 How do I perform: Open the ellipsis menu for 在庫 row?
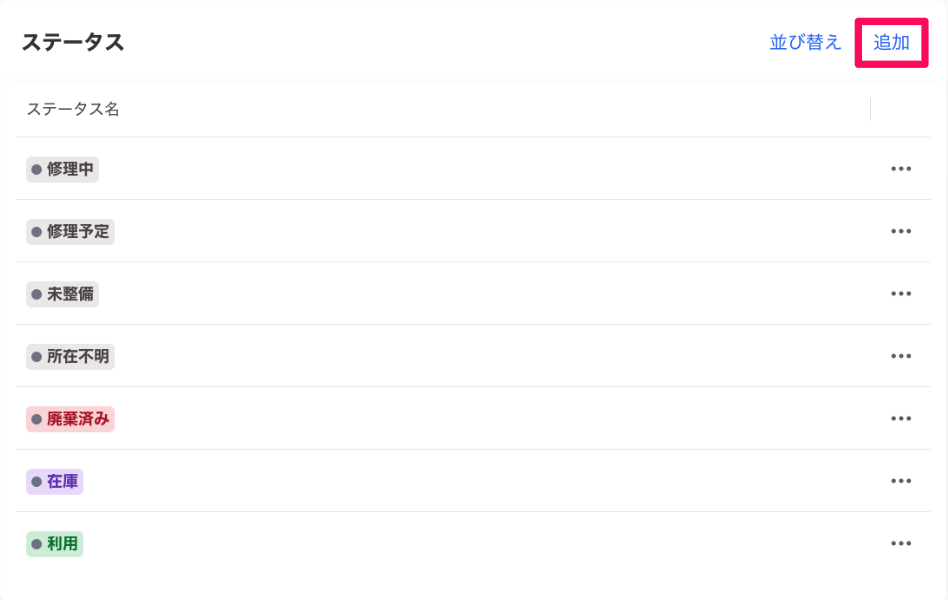(901, 481)
